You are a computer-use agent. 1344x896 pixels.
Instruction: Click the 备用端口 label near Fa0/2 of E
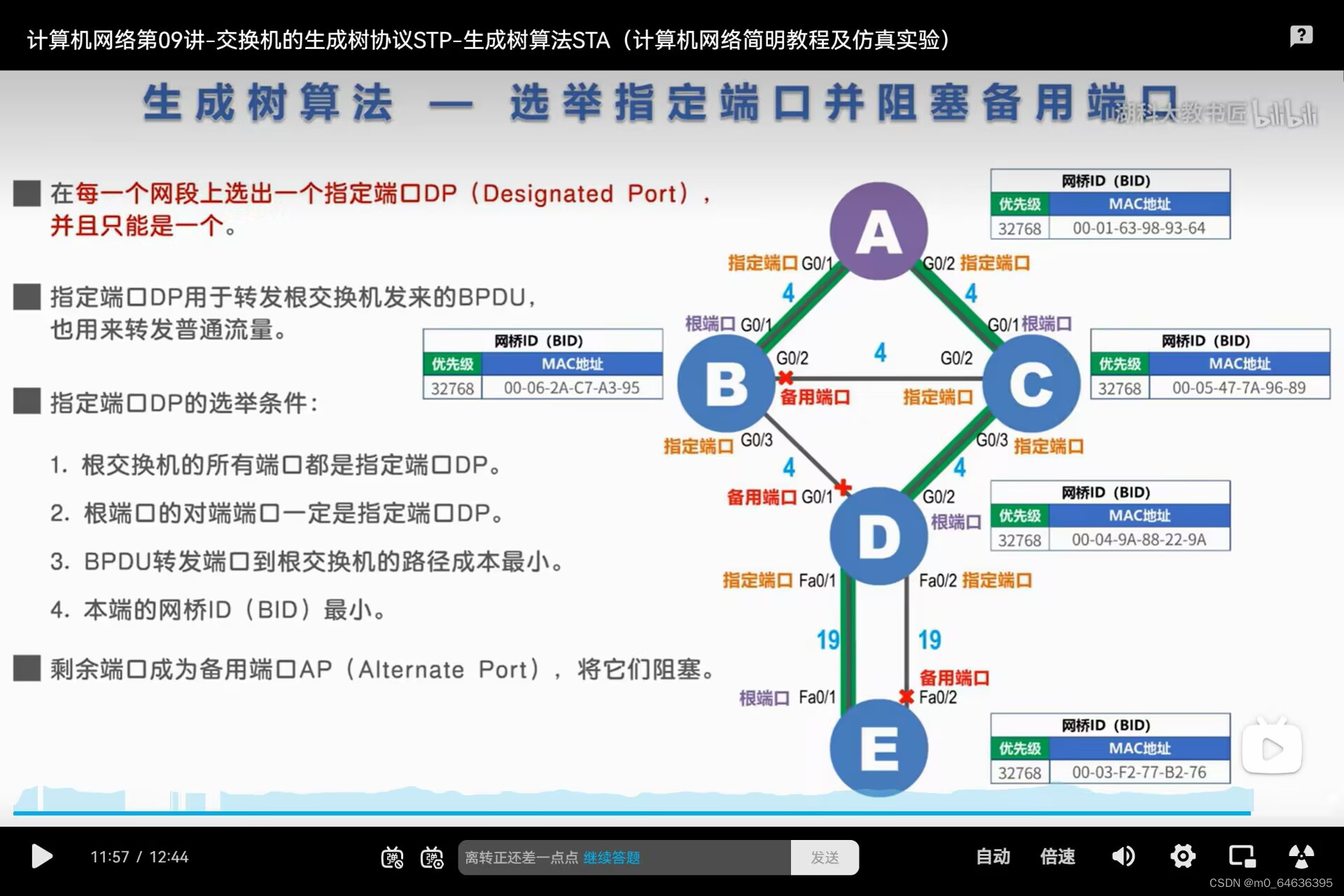[x=954, y=678]
